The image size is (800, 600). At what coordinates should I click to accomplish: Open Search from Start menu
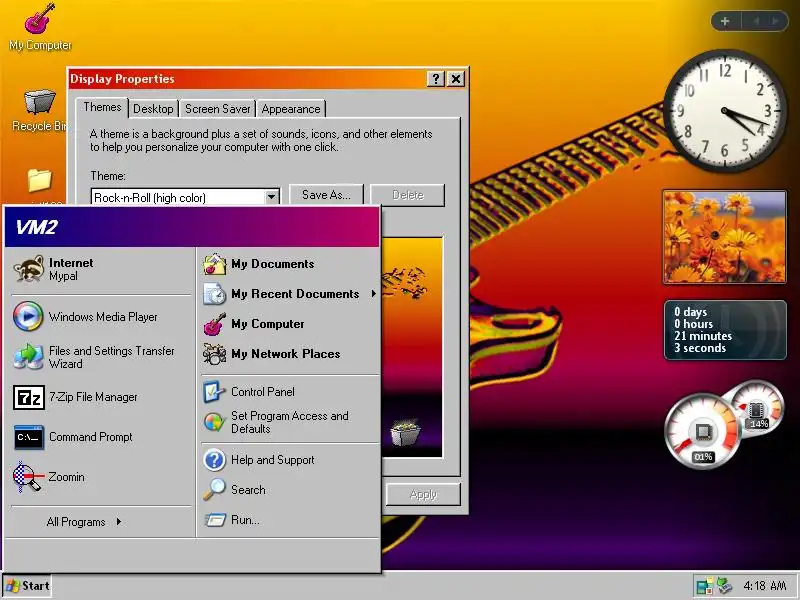click(290, 490)
